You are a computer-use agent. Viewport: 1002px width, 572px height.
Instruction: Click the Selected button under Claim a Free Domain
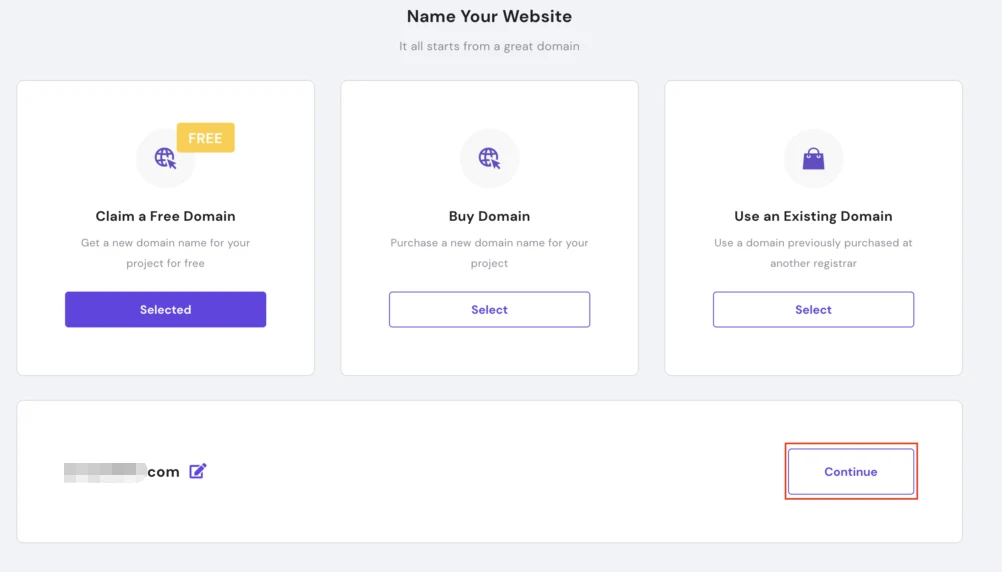(x=166, y=309)
